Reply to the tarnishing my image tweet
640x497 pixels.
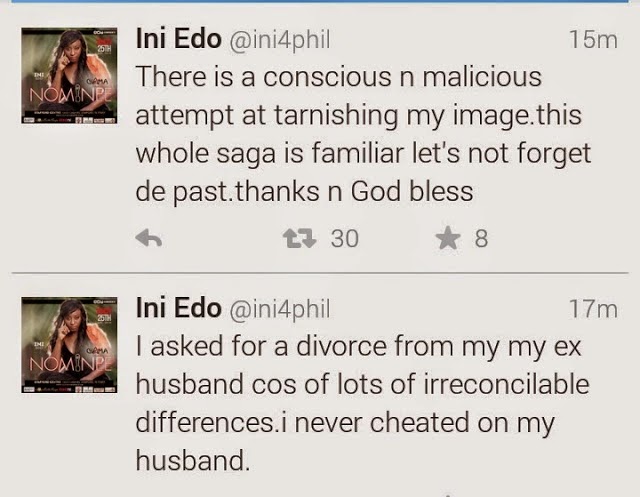[x=148, y=238]
